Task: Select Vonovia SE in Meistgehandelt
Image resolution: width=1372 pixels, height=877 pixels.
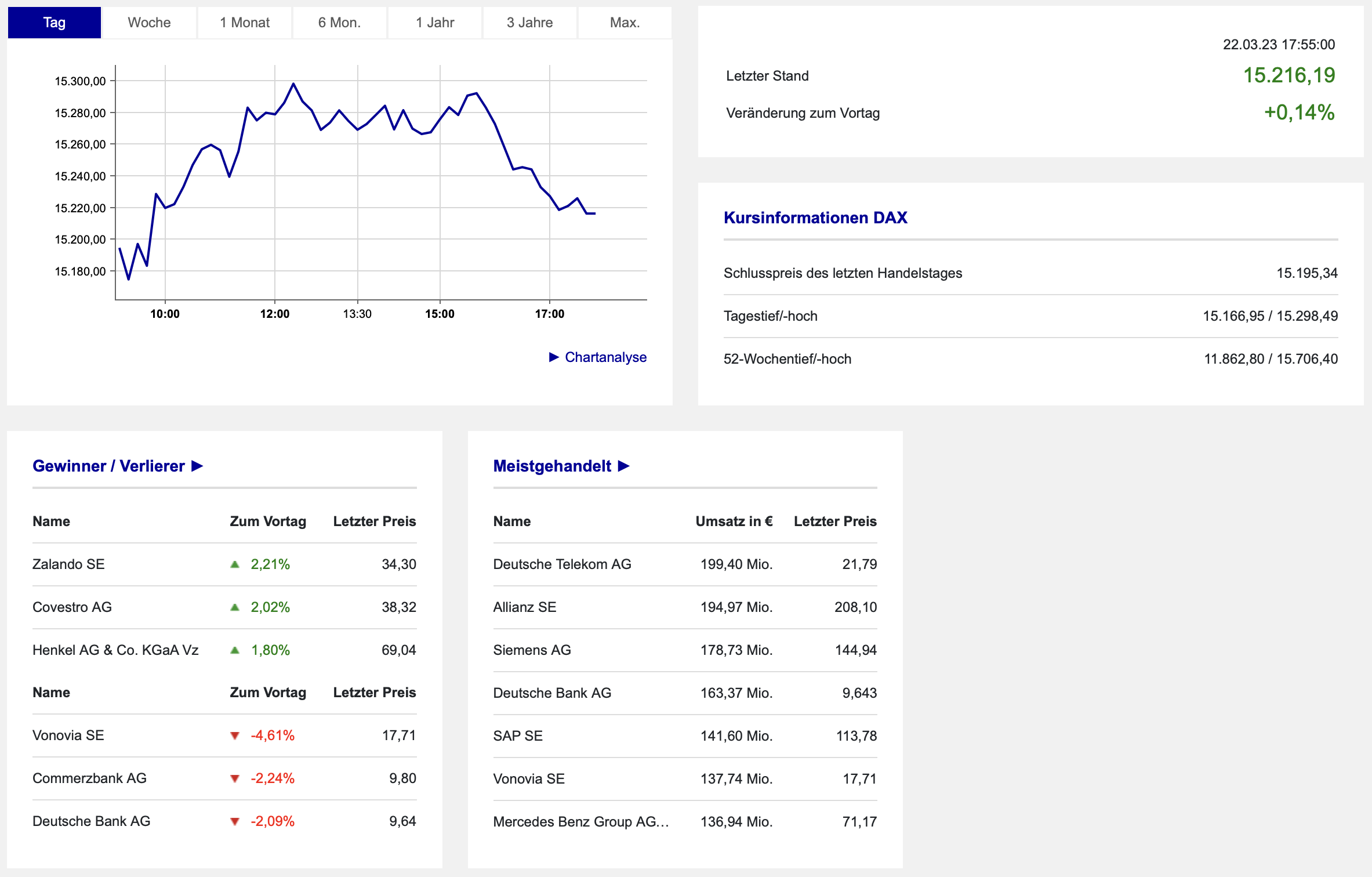Action: [529, 779]
